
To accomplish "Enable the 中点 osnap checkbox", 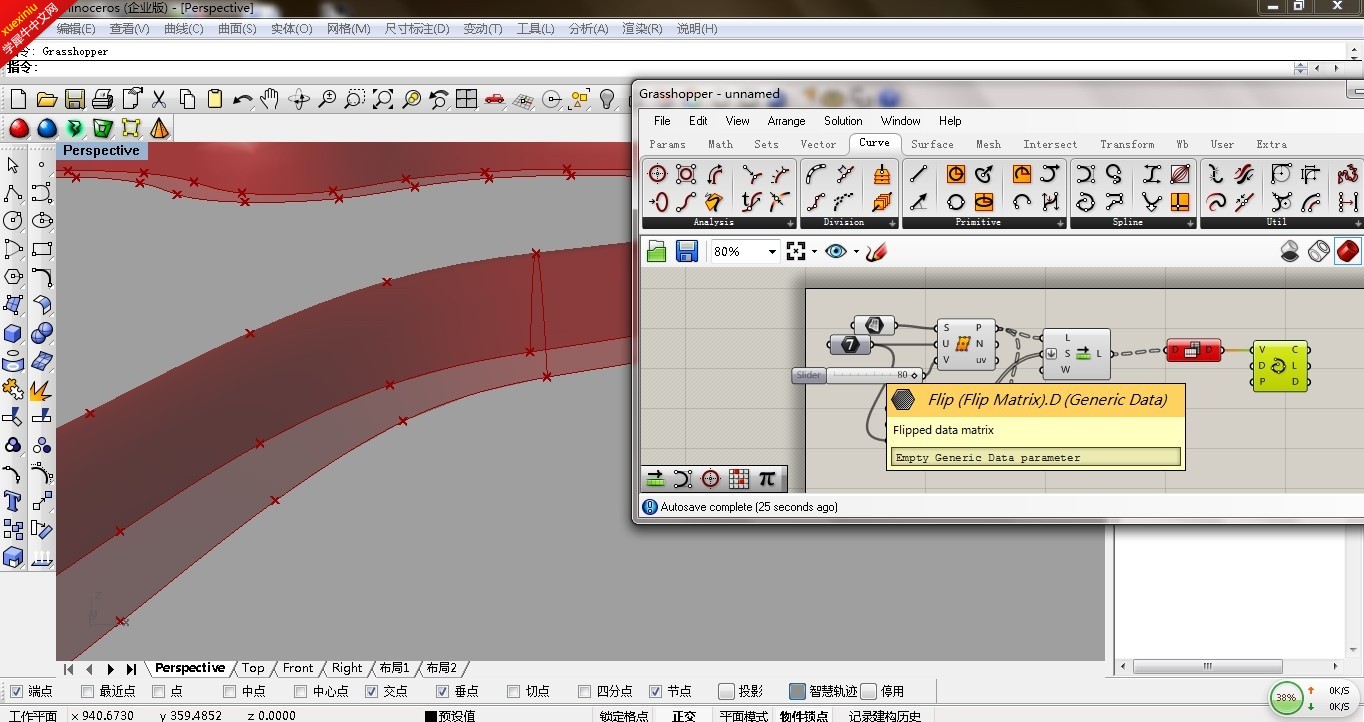I will click(x=229, y=691).
